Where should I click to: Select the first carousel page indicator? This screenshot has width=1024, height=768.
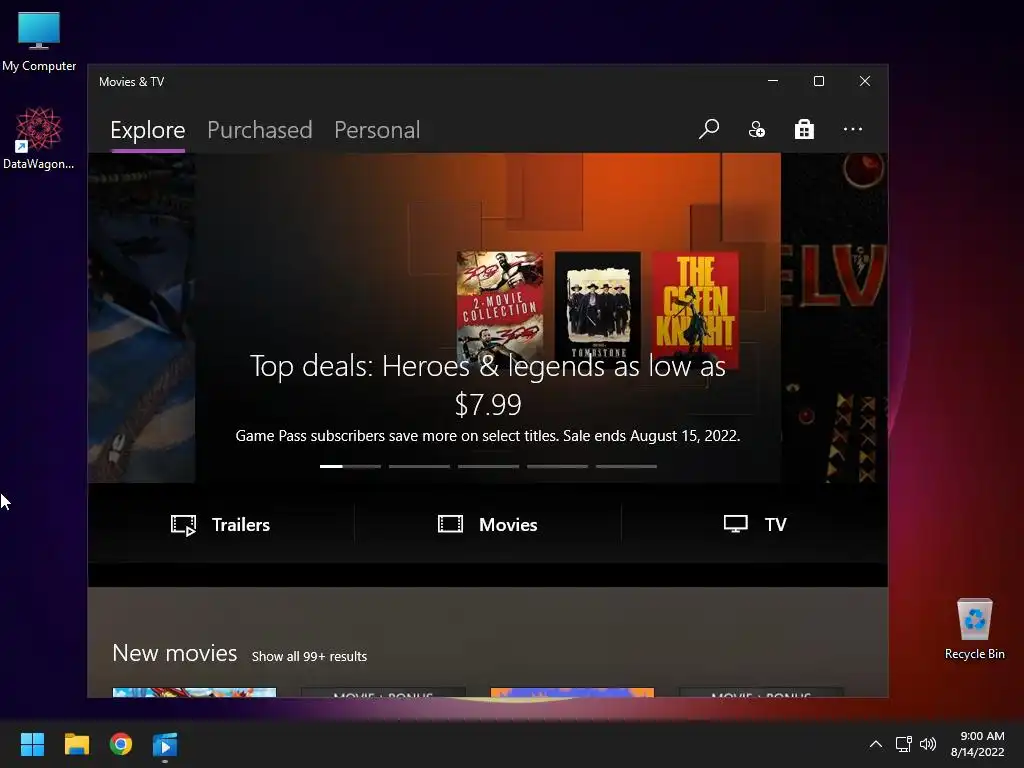pos(350,466)
